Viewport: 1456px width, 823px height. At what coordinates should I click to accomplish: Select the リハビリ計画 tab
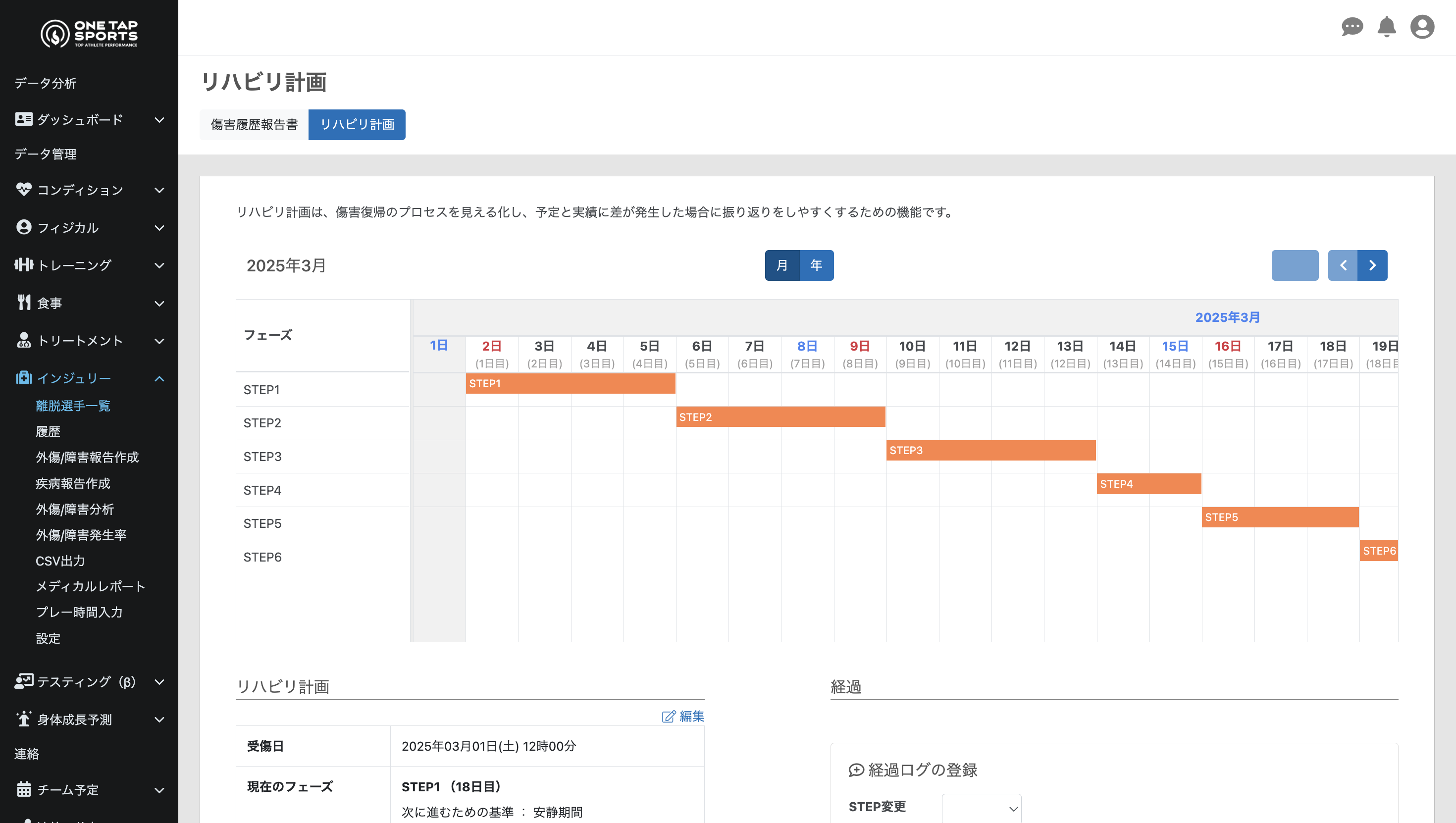(x=357, y=124)
